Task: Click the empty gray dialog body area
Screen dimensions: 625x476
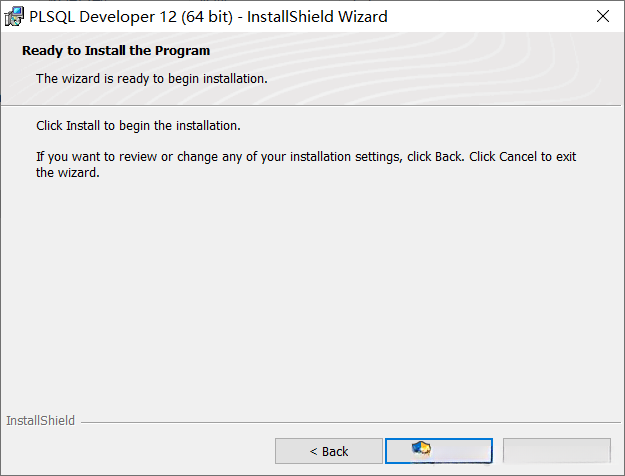Action: point(312,300)
